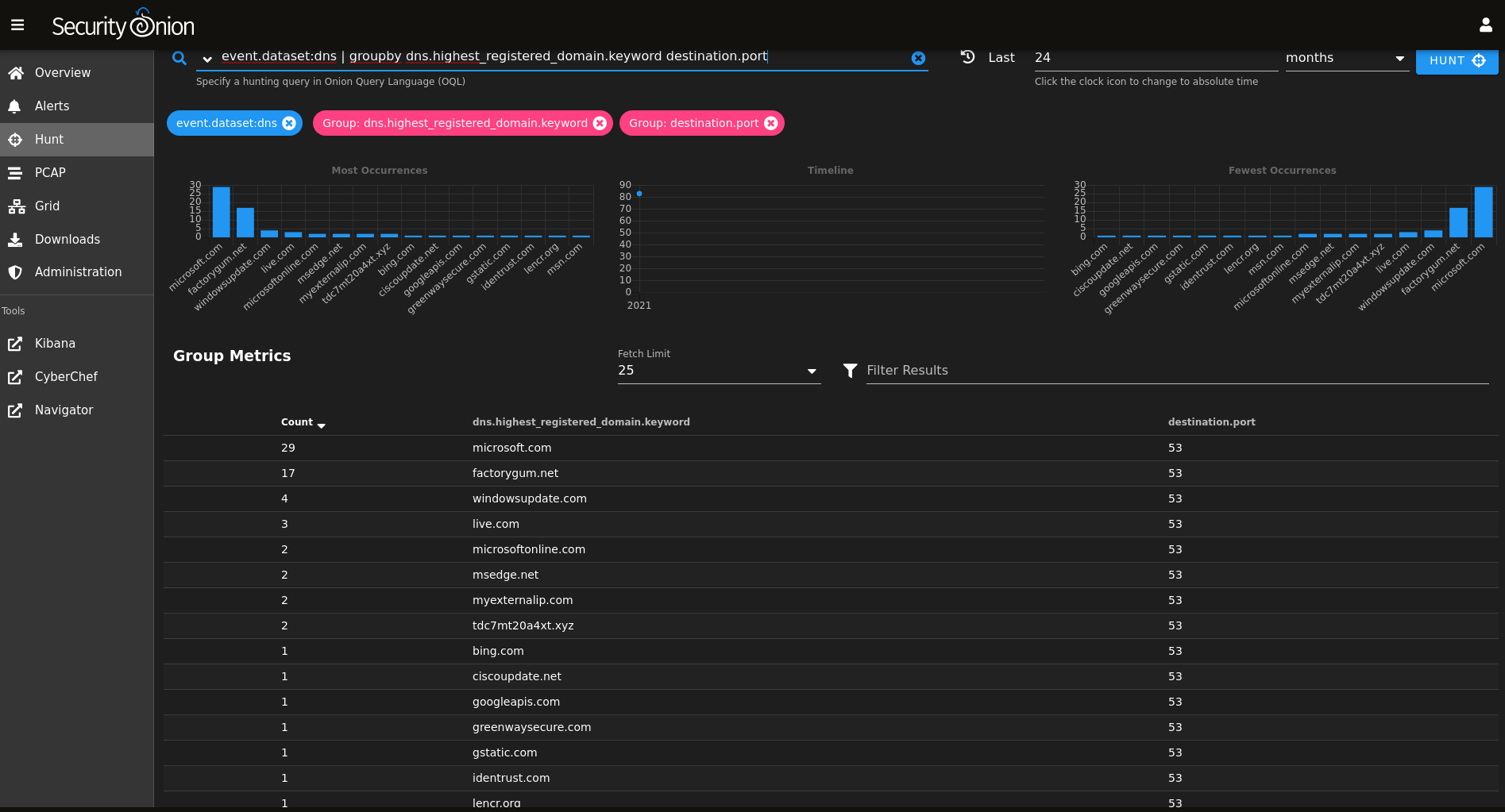This screenshot has height=812, width=1505.
Task: Open the months time unit dropdown
Action: (1347, 58)
